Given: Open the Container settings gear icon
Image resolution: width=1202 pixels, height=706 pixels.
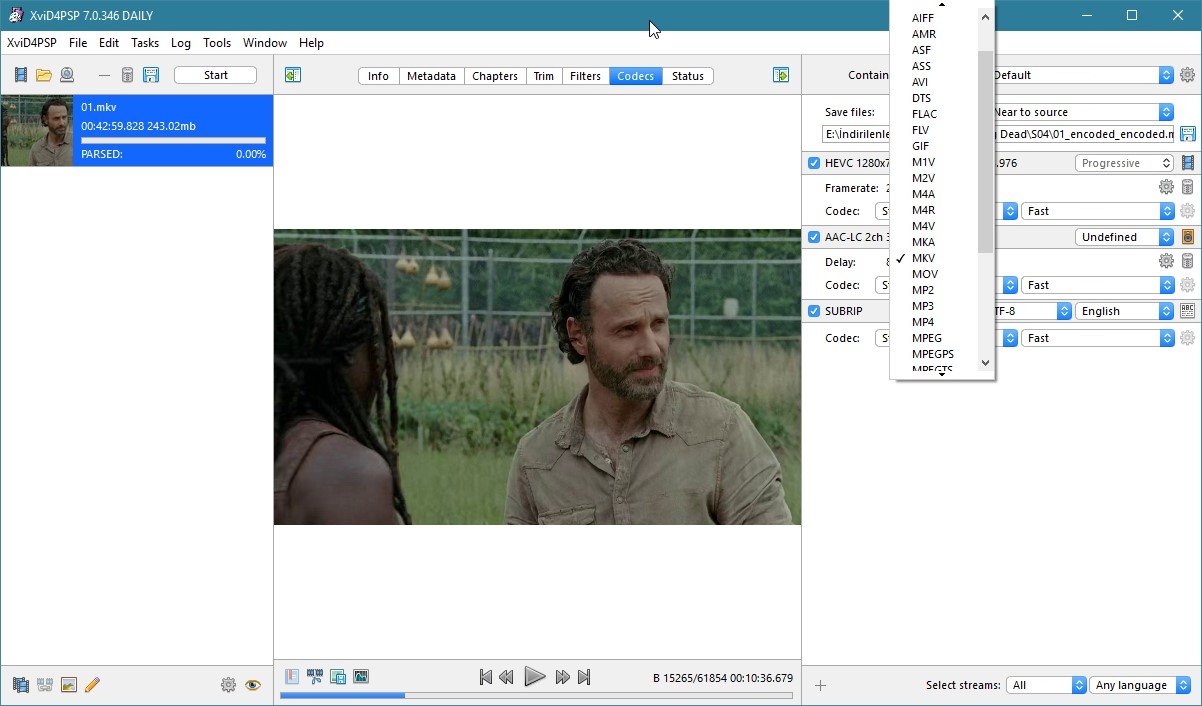Looking at the screenshot, I should click(x=1187, y=75).
